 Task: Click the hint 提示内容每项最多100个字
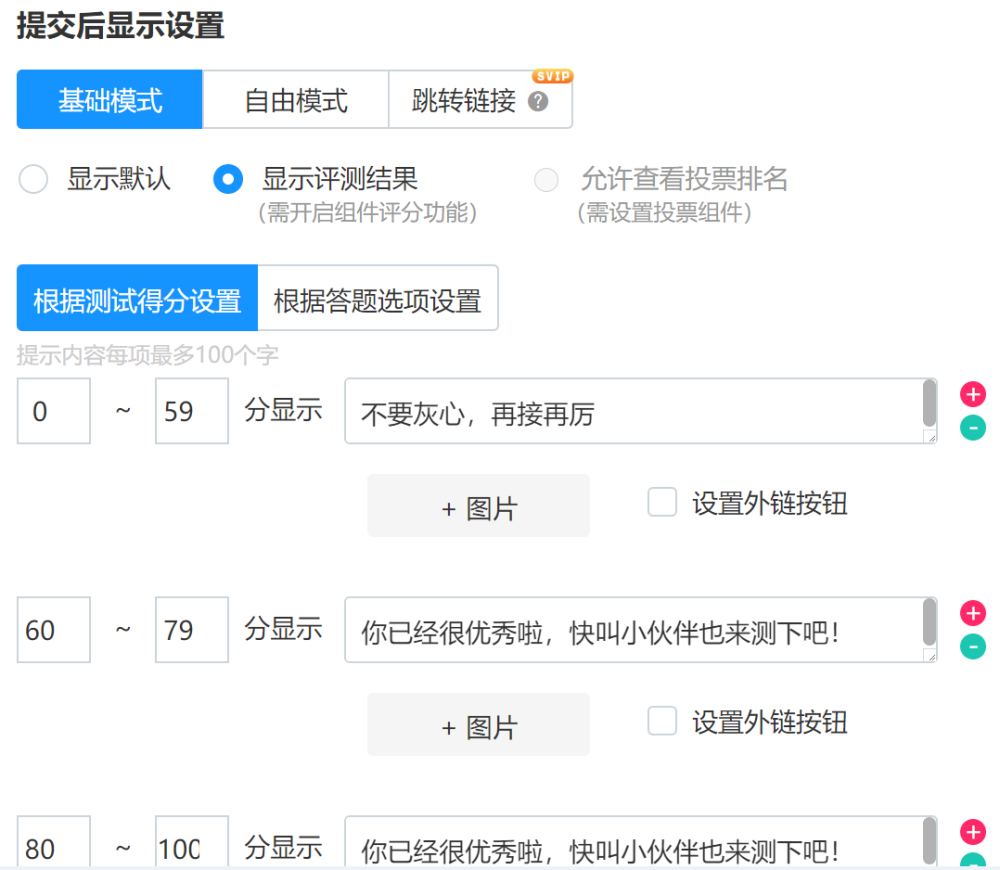point(147,355)
